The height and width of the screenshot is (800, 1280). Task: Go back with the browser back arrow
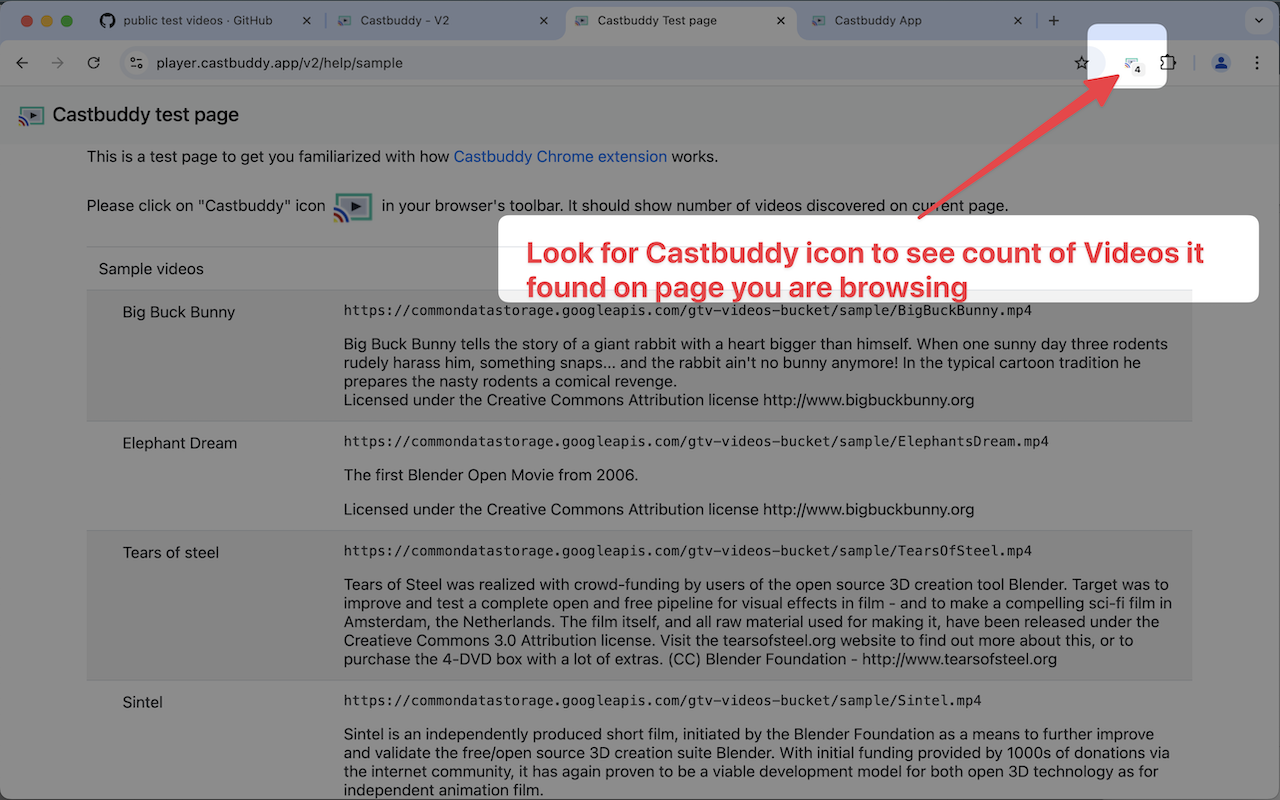(22, 63)
